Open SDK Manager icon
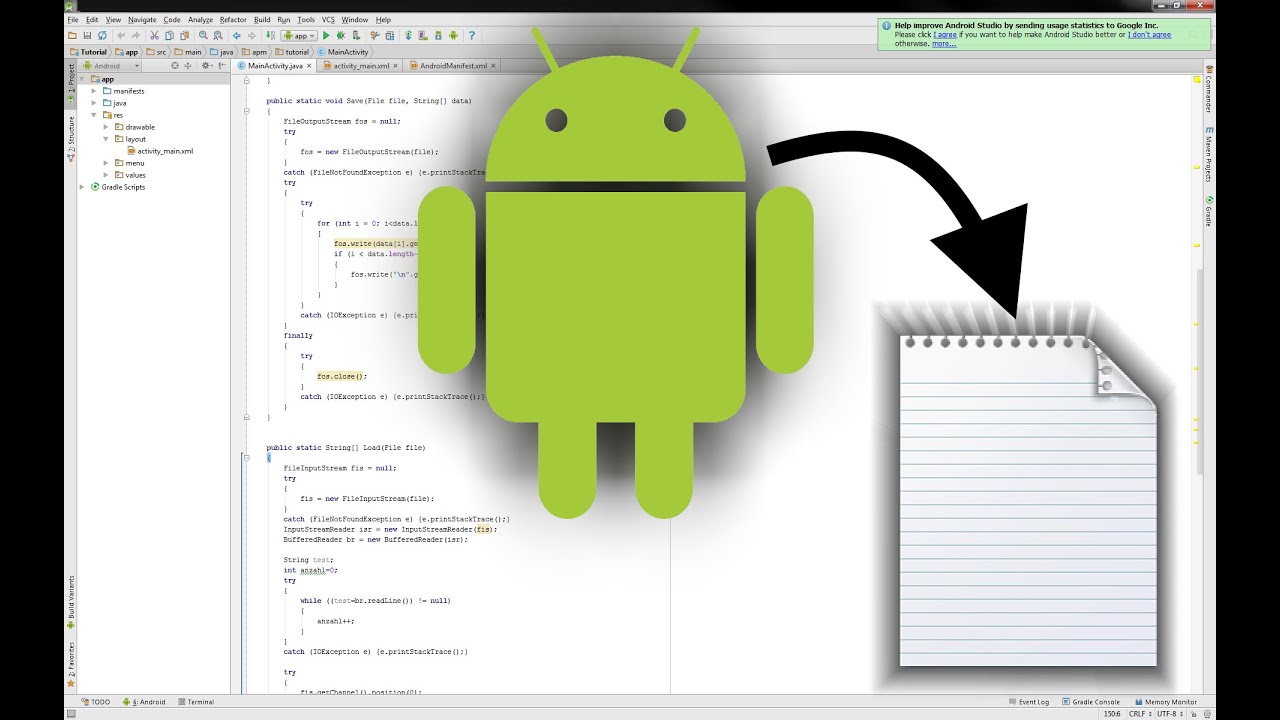Screen dimensions: 1280x720 [438, 35]
